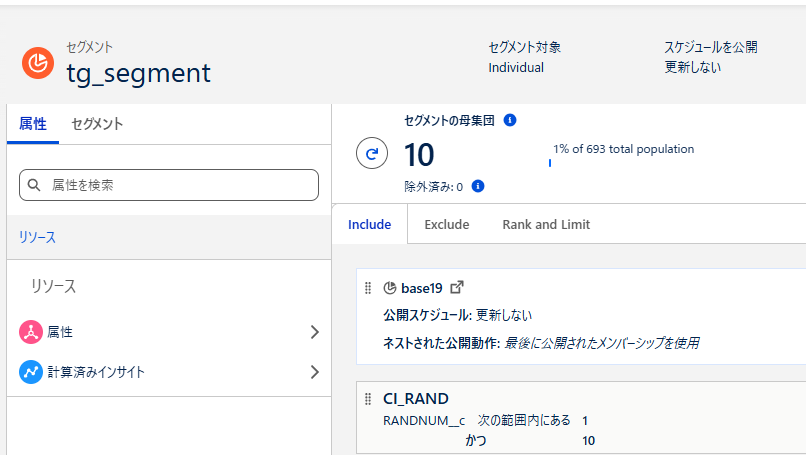Click drag handle of CI_RAND card

368,399
